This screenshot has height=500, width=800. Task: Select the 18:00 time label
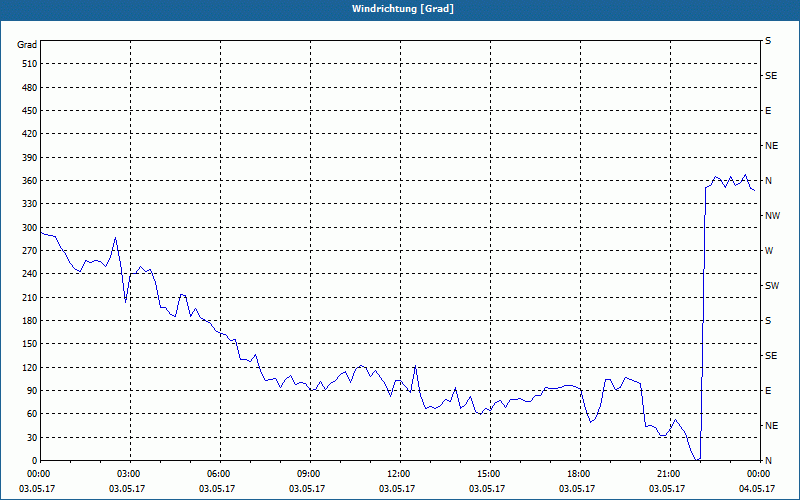click(x=580, y=474)
